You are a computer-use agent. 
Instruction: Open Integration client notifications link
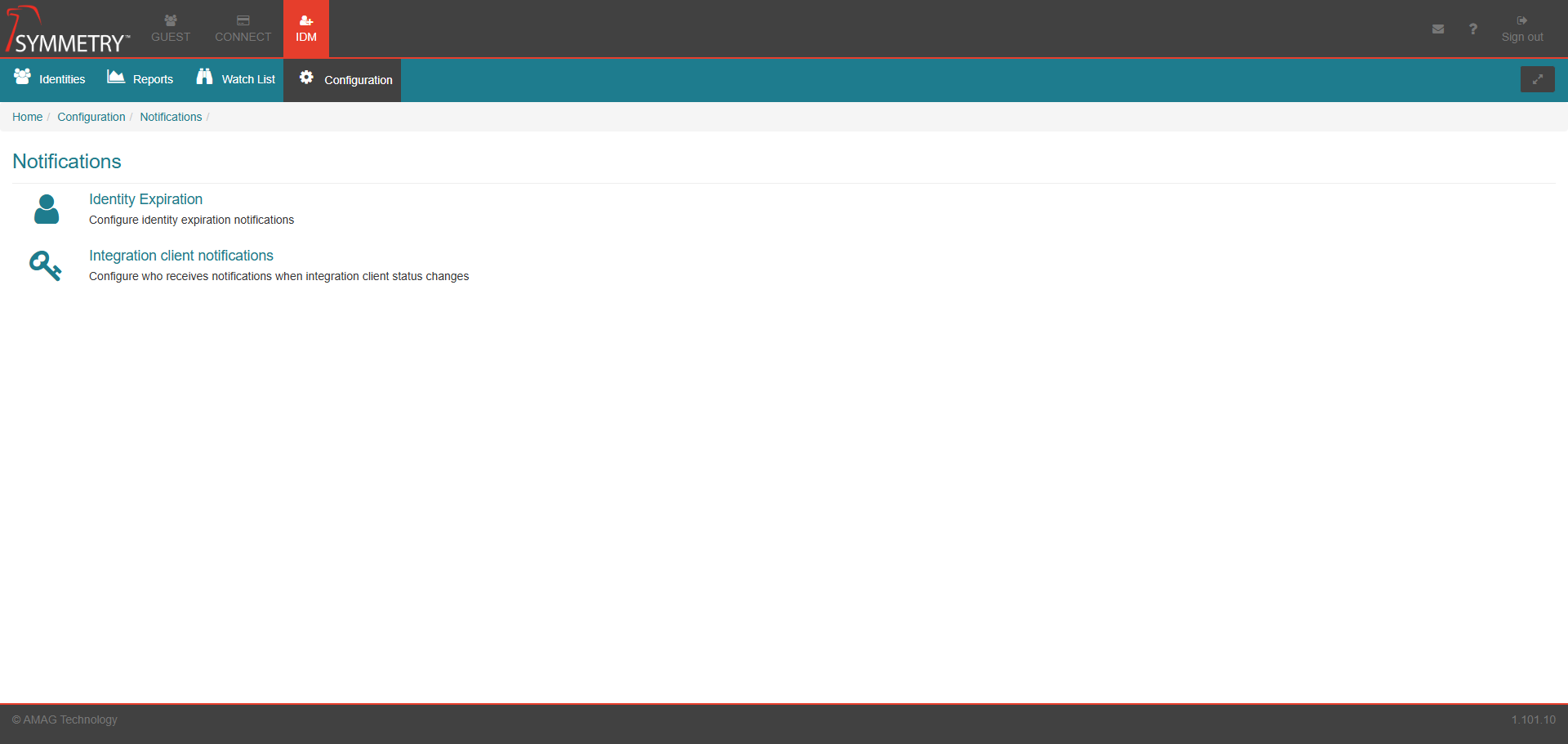(180, 256)
